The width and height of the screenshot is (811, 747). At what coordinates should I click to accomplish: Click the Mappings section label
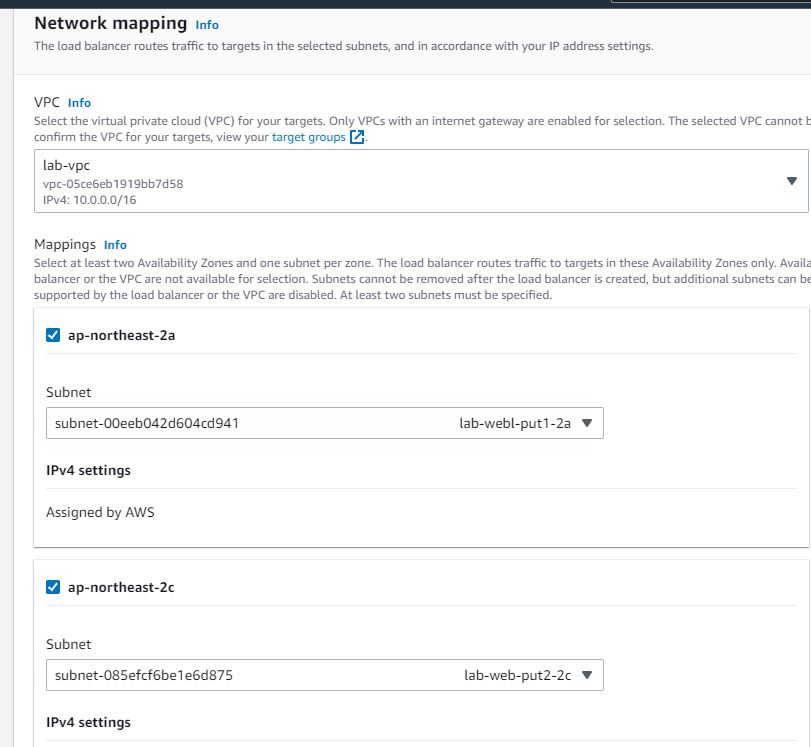tap(65, 244)
